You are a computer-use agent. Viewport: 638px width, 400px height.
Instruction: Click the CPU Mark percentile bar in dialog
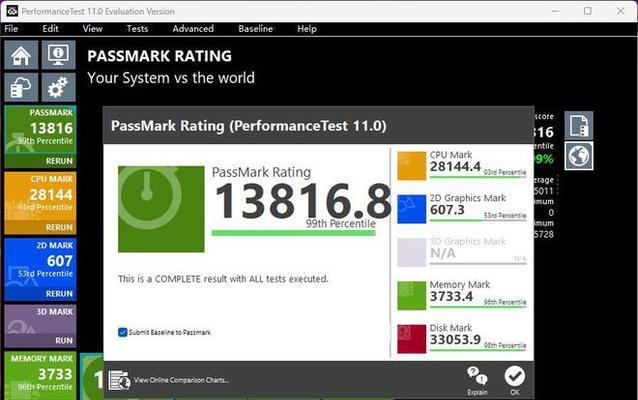click(x=478, y=177)
